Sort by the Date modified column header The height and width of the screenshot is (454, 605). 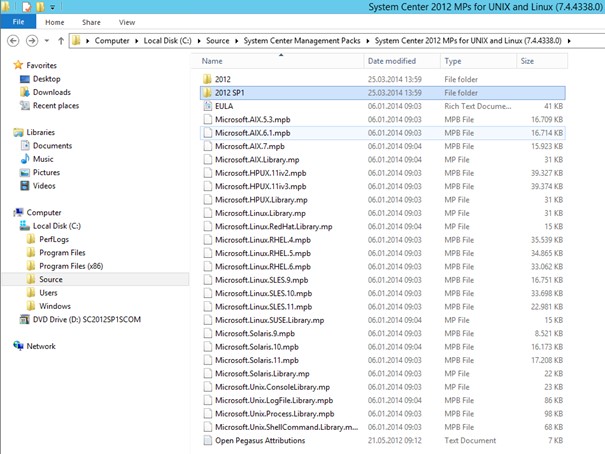pyautogui.click(x=402, y=61)
